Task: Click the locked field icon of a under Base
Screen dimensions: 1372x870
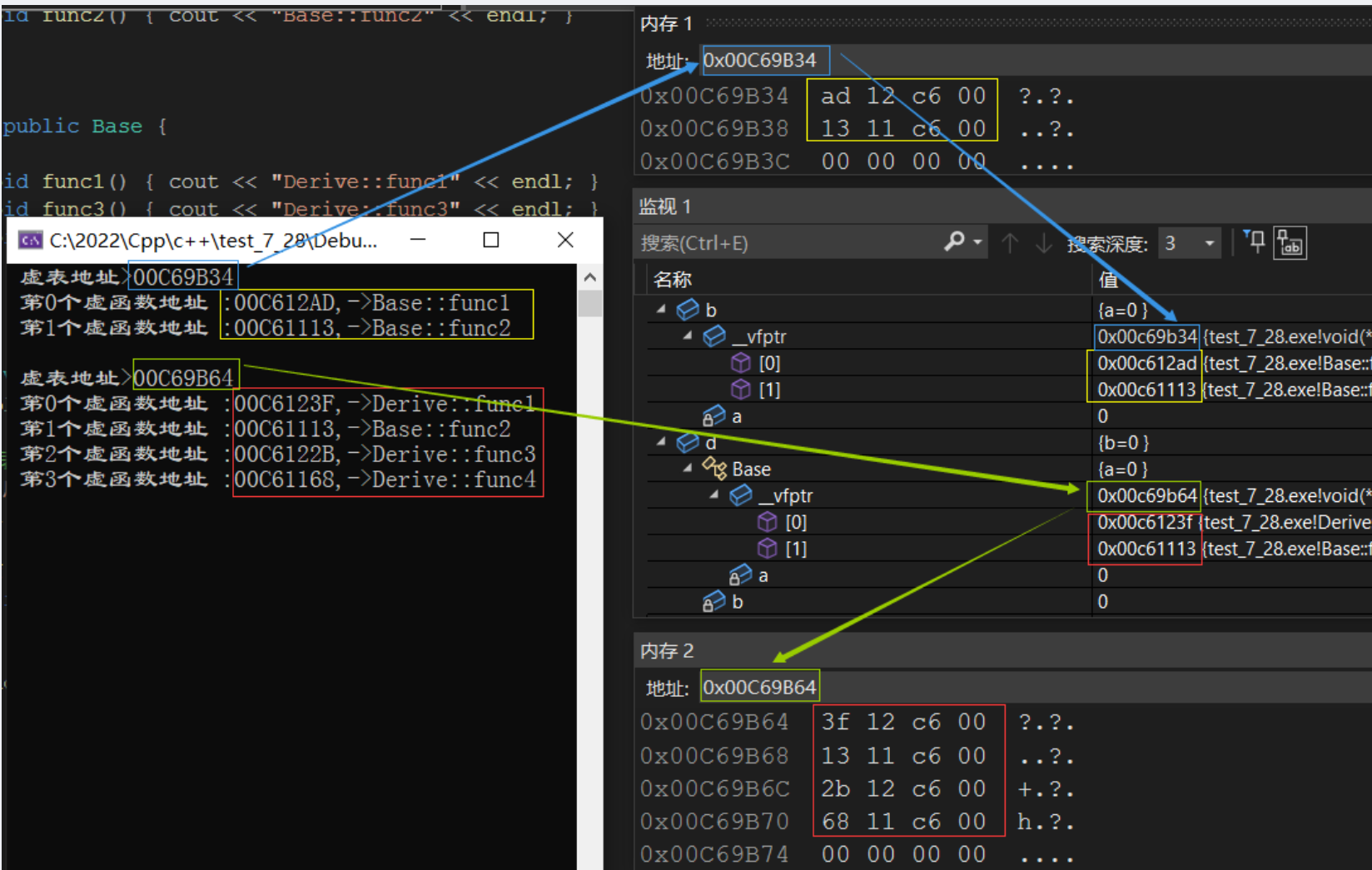Action: [x=740, y=575]
